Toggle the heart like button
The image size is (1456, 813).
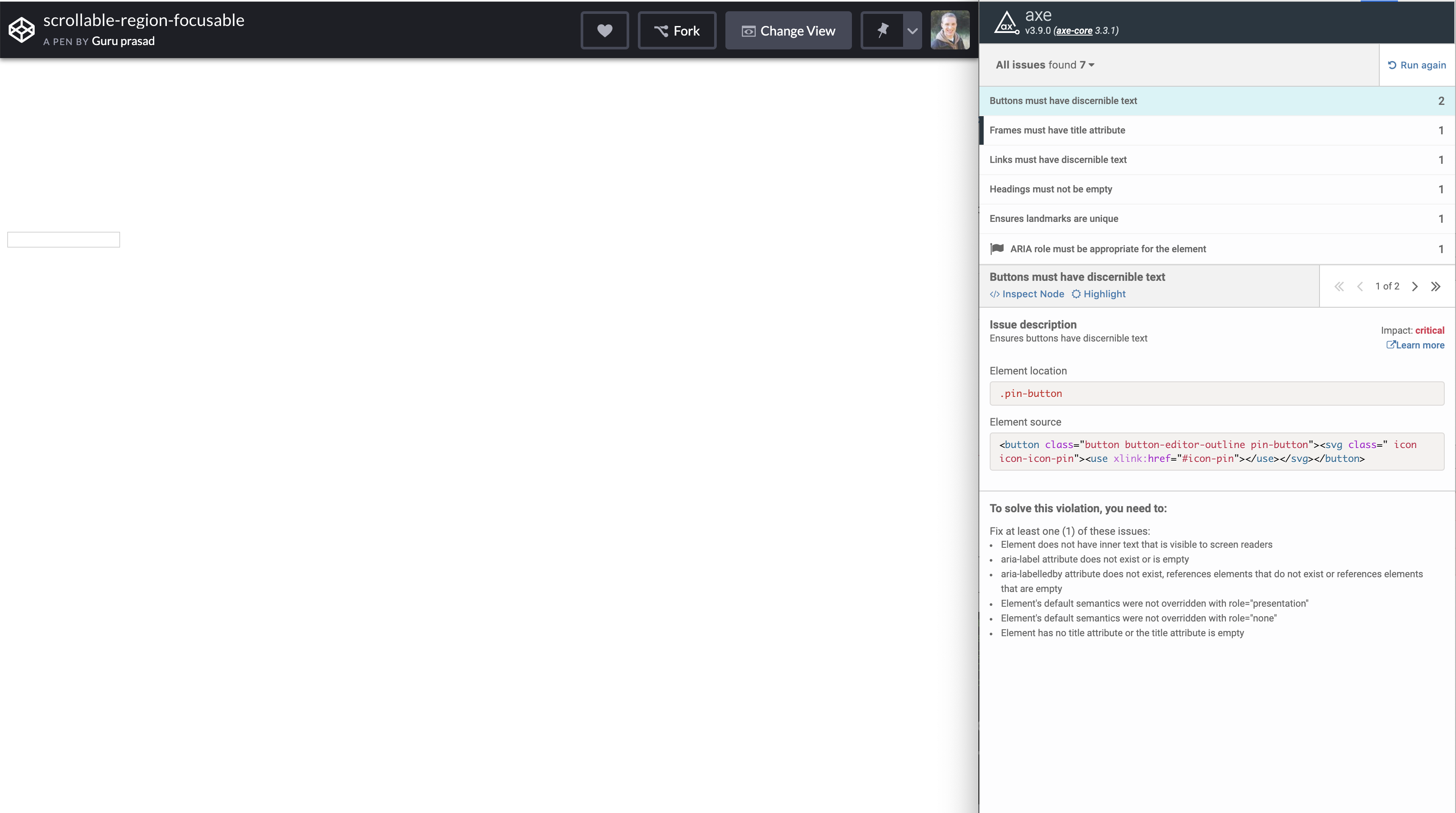pos(605,30)
